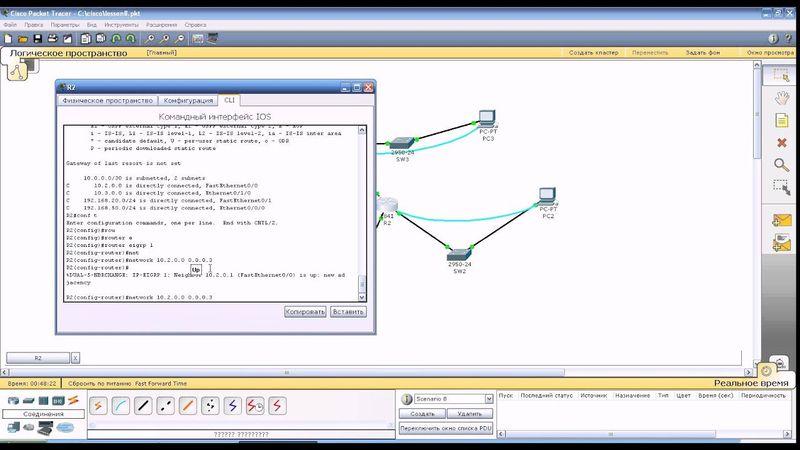Click the Zoom Out magnifier icon
This screenshot has width=800, height=450.
tap(180, 38)
